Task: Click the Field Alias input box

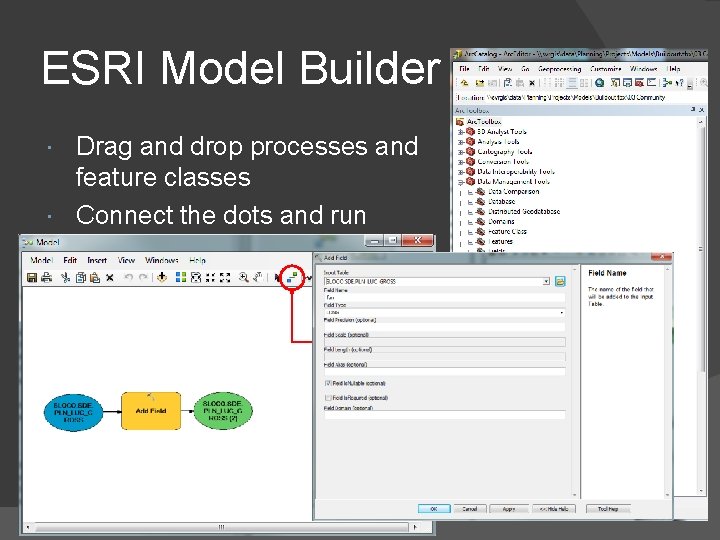Action: click(444, 371)
